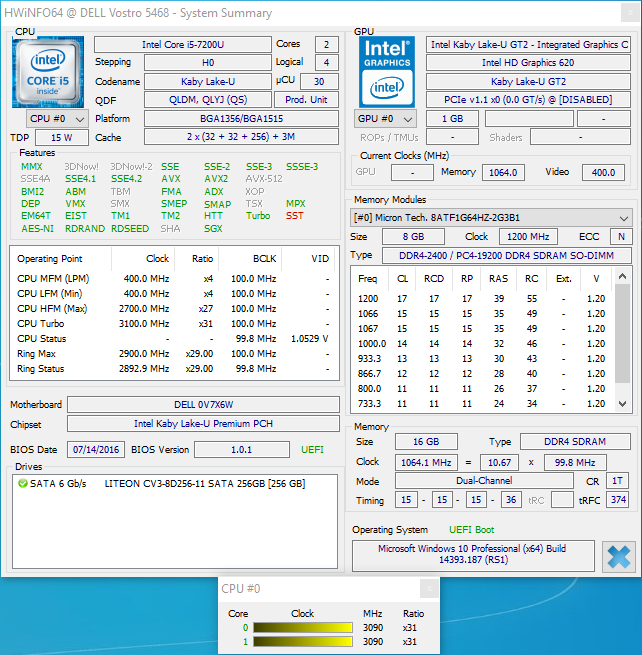
Task: Close the HWiNFO64 System Summary window
Action: click(630, 13)
